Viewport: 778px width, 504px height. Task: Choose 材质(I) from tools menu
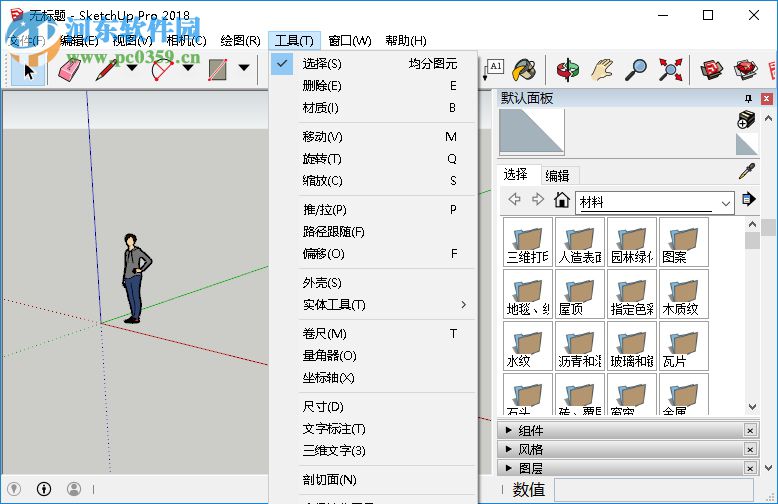click(373, 108)
